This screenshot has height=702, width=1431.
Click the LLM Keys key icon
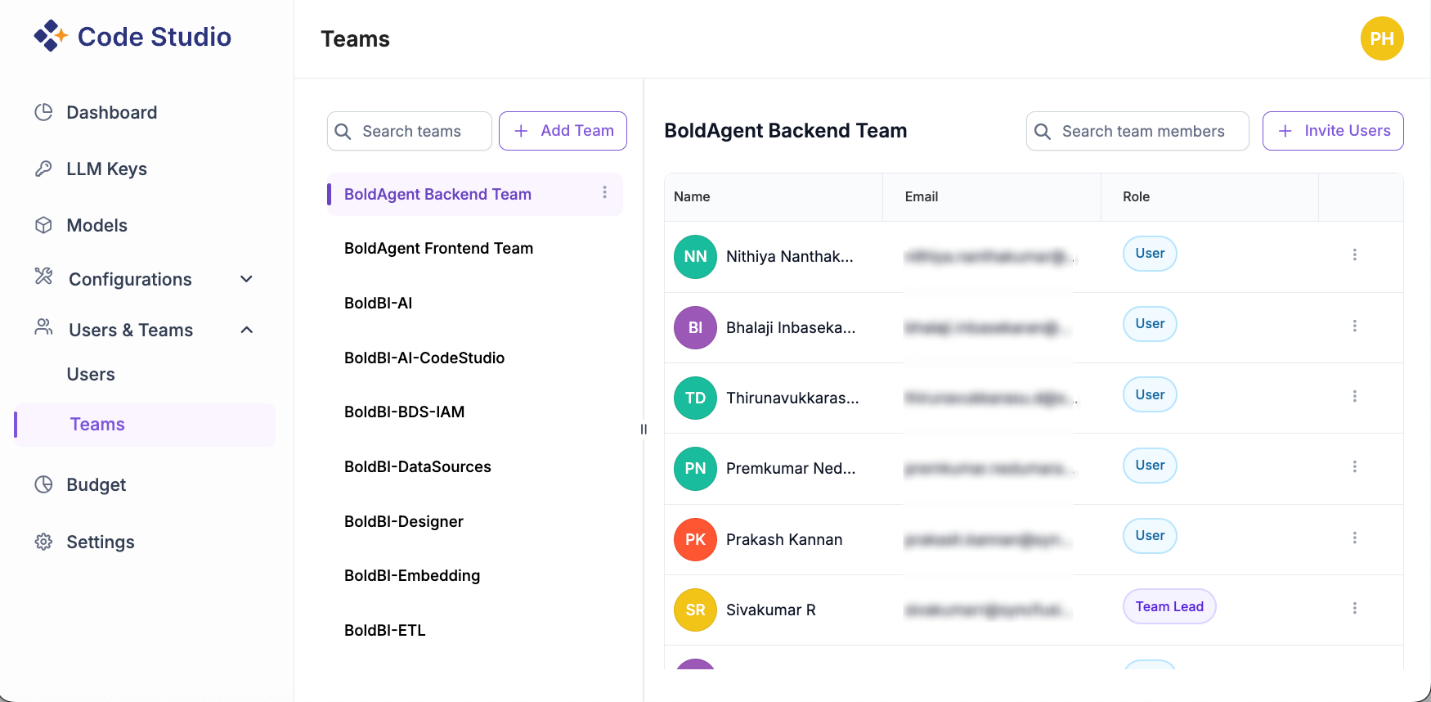point(44,168)
